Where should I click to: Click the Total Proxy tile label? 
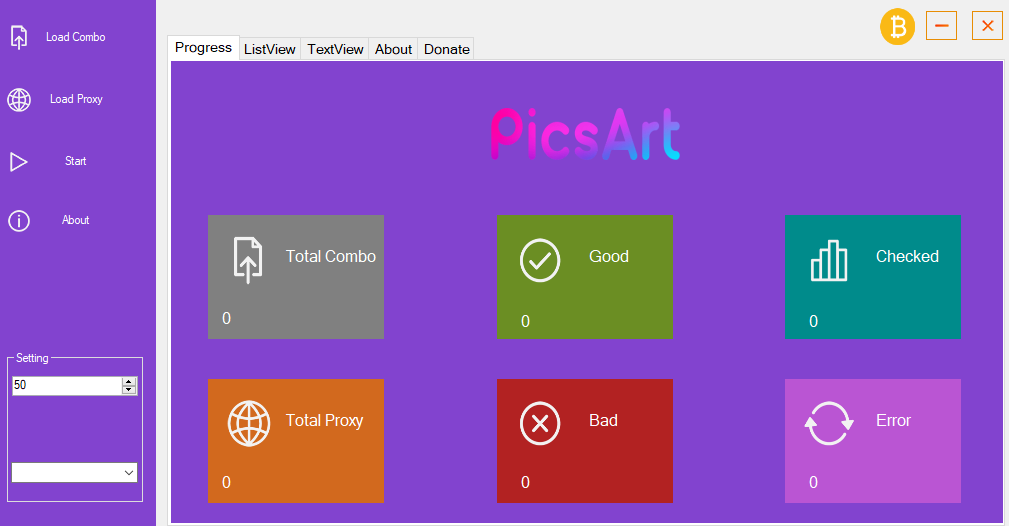(x=324, y=420)
